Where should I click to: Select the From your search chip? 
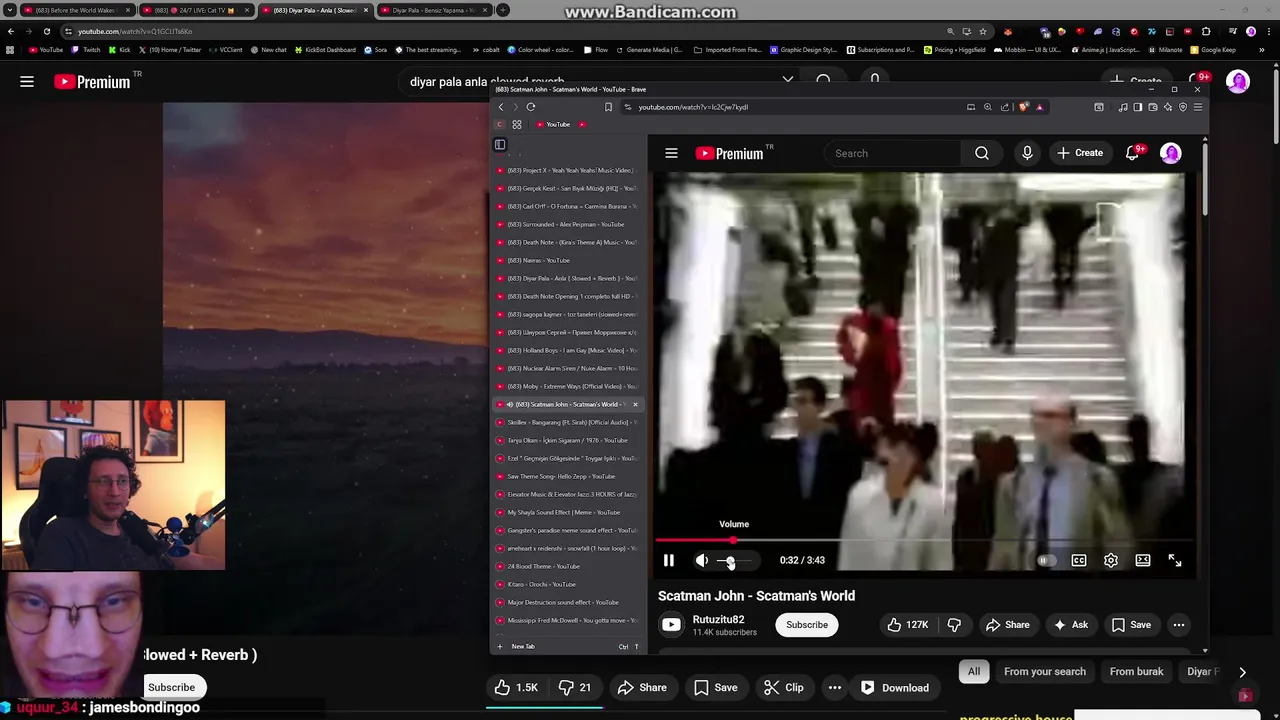point(1045,672)
